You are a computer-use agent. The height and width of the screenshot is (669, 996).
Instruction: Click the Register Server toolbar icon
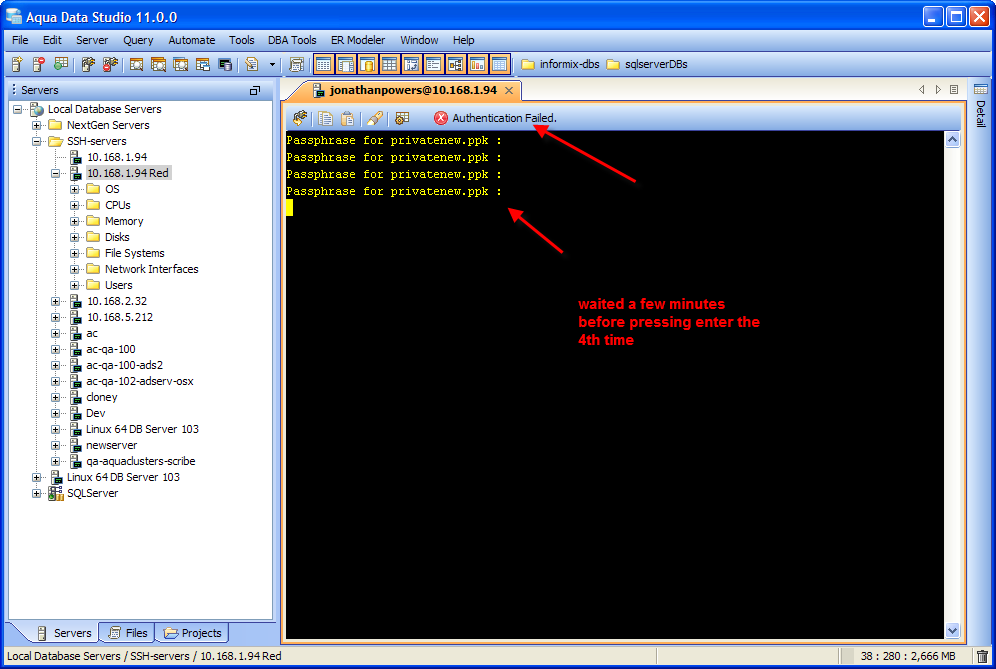tap(17, 64)
